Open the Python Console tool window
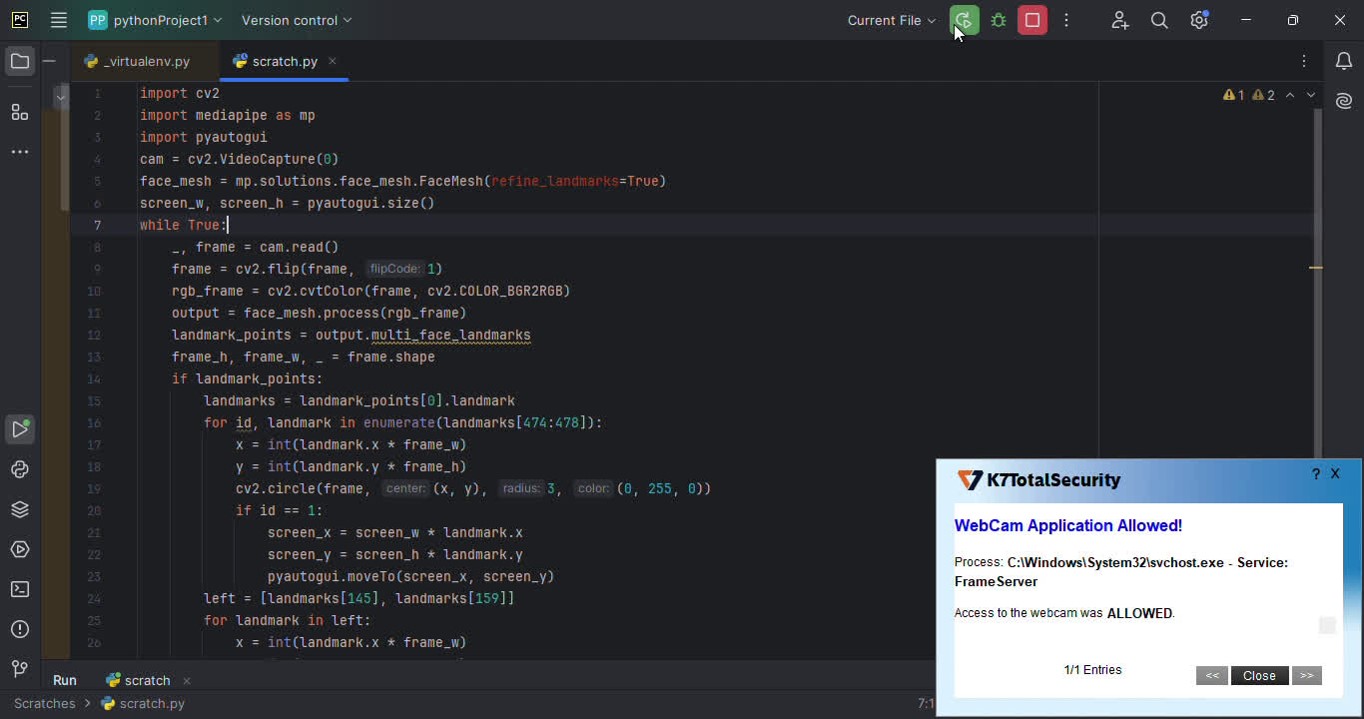The height and width of the screenshot is (719, 1364). [x=20, y=470]
